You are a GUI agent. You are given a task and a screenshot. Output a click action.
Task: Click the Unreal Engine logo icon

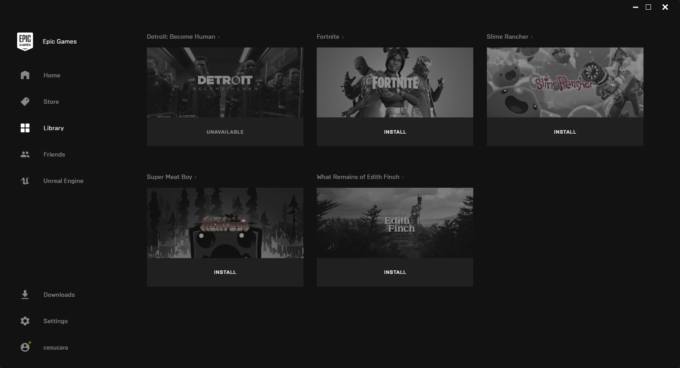pos(25,181)
